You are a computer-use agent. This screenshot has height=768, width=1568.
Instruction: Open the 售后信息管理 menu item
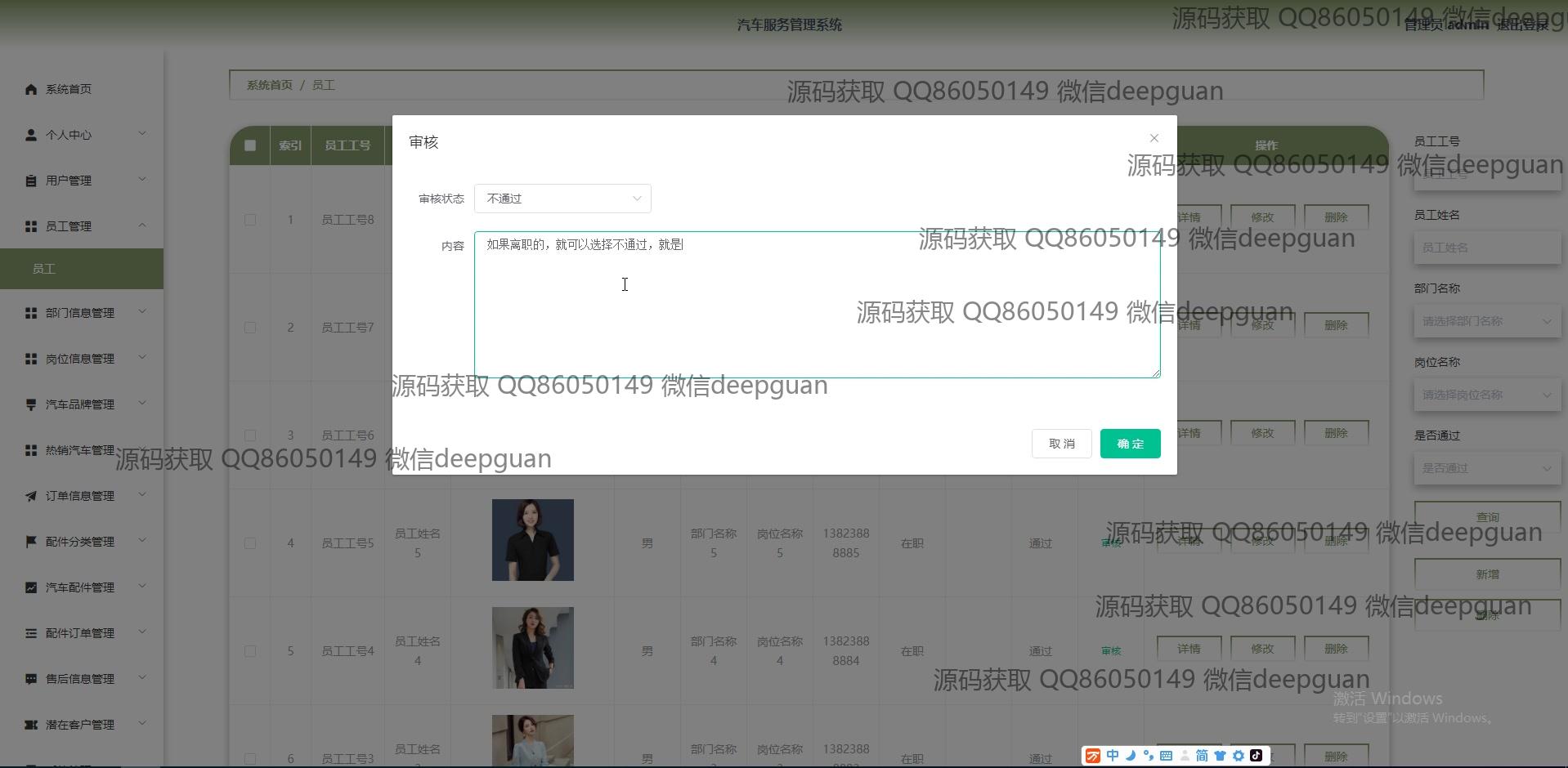pos(82,679)
